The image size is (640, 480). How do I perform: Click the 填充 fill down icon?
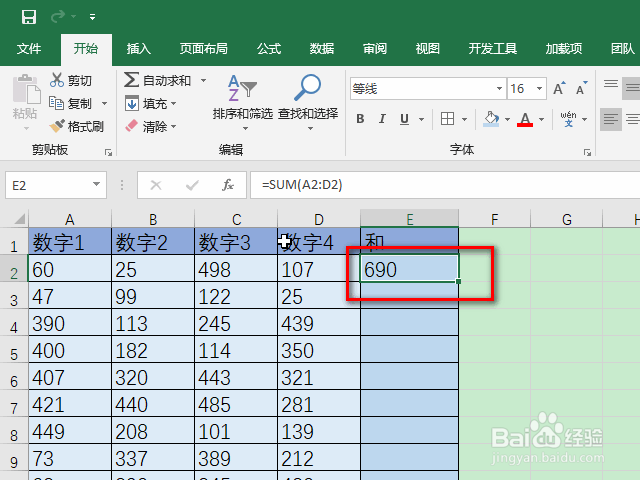[x=131, y=103]
